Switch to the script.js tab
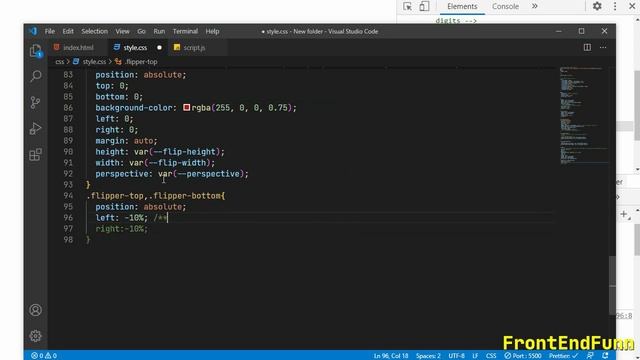 [194, 48]
